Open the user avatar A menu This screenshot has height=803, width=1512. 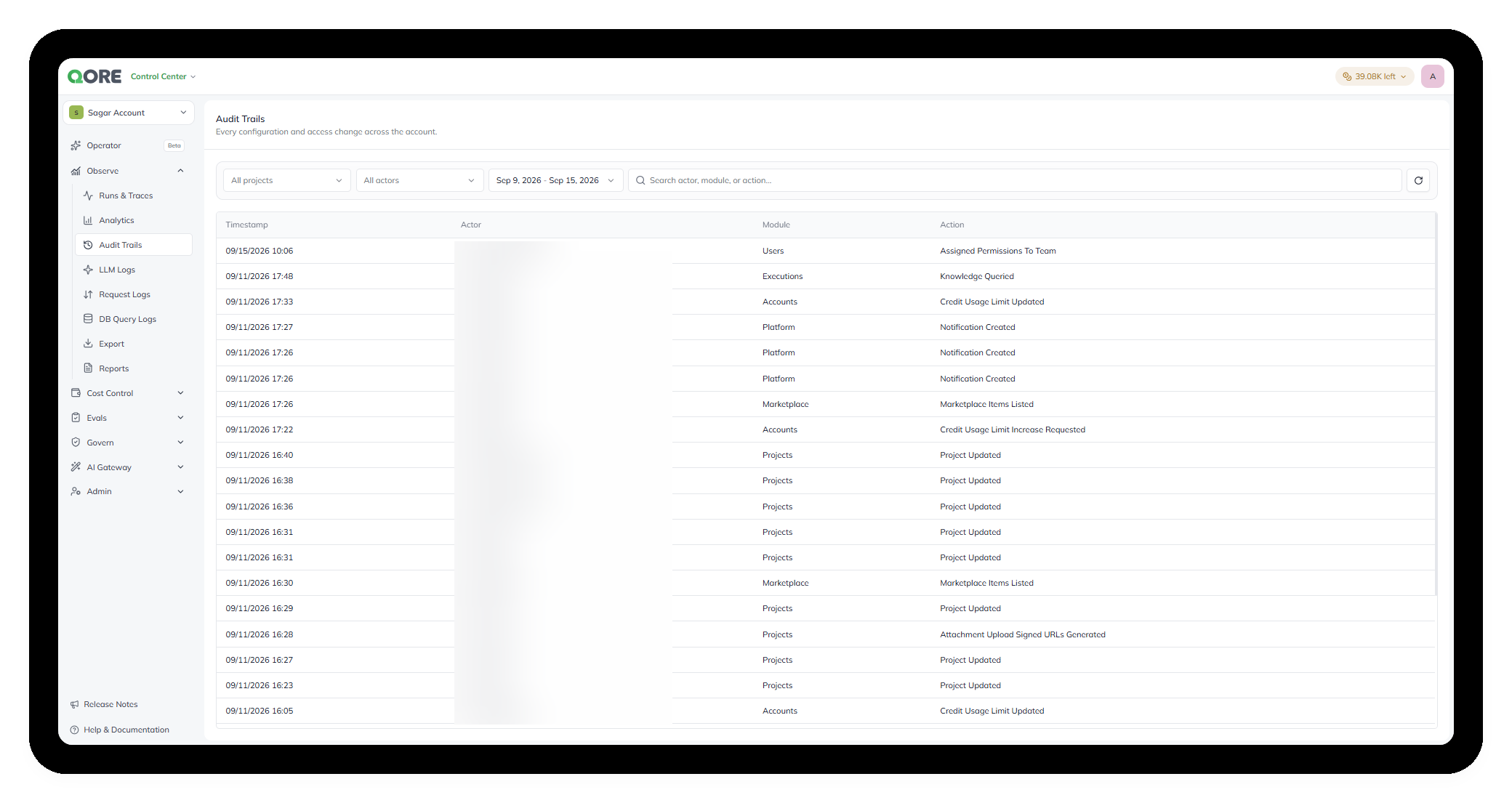[1433, 76]
